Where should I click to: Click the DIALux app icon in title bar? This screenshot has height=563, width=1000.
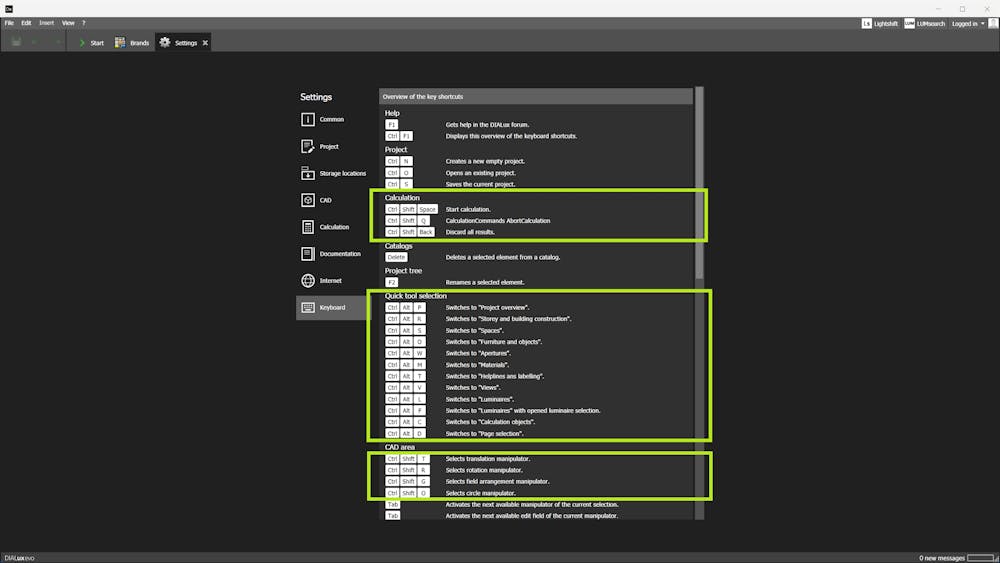point(9,8)
